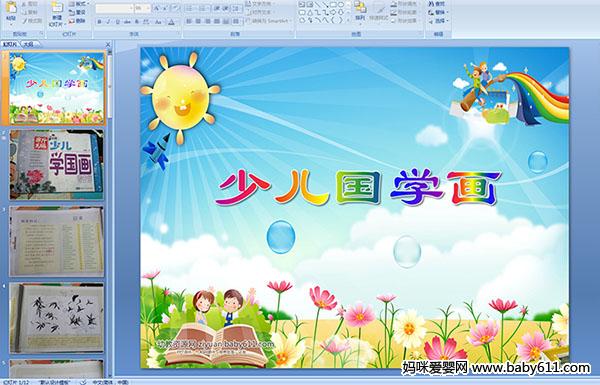Viewport: 600px width, 385px height.
Task: Click the language indicator 中文(简体,中国) in the status bar
Action: [110, 382]
